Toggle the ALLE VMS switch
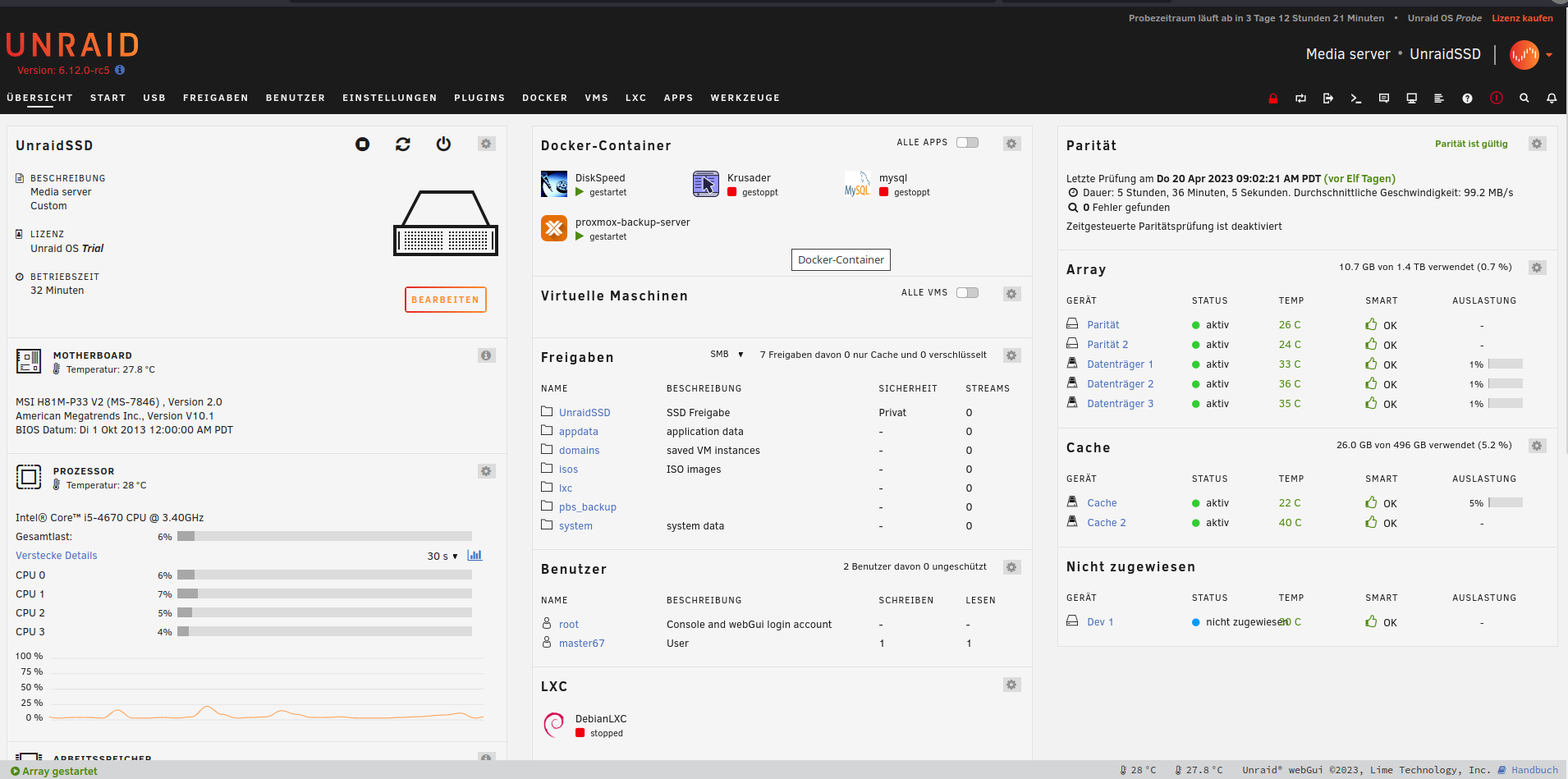This screenshot has height=779, width=1568. [x=967, y=292]
